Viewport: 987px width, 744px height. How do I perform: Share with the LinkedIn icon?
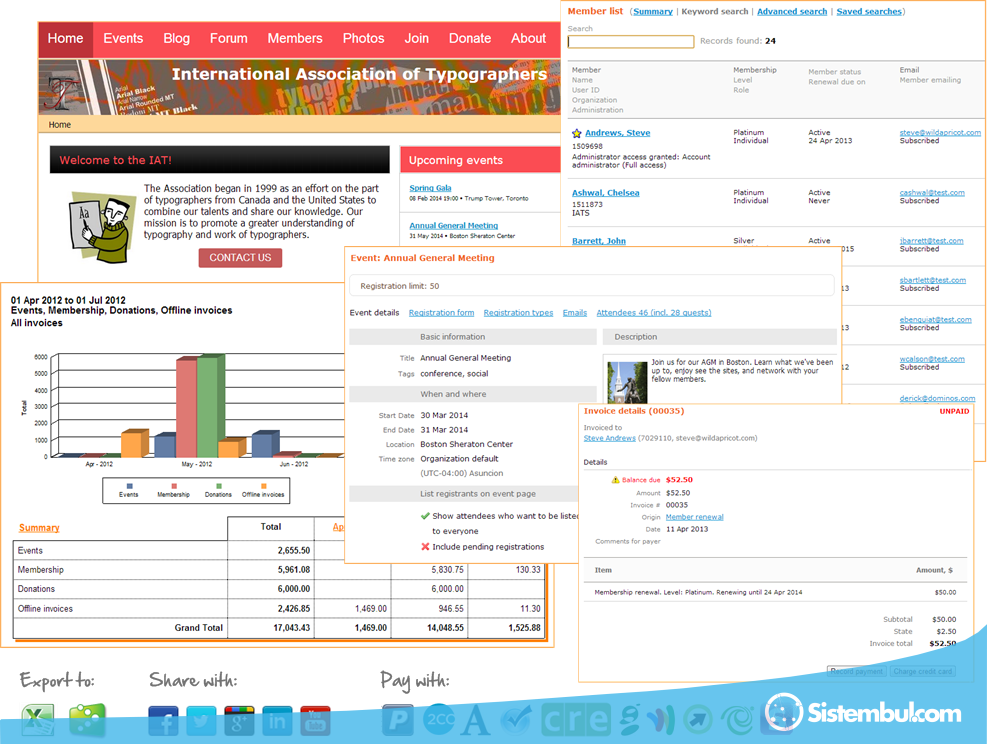point(277,721)
